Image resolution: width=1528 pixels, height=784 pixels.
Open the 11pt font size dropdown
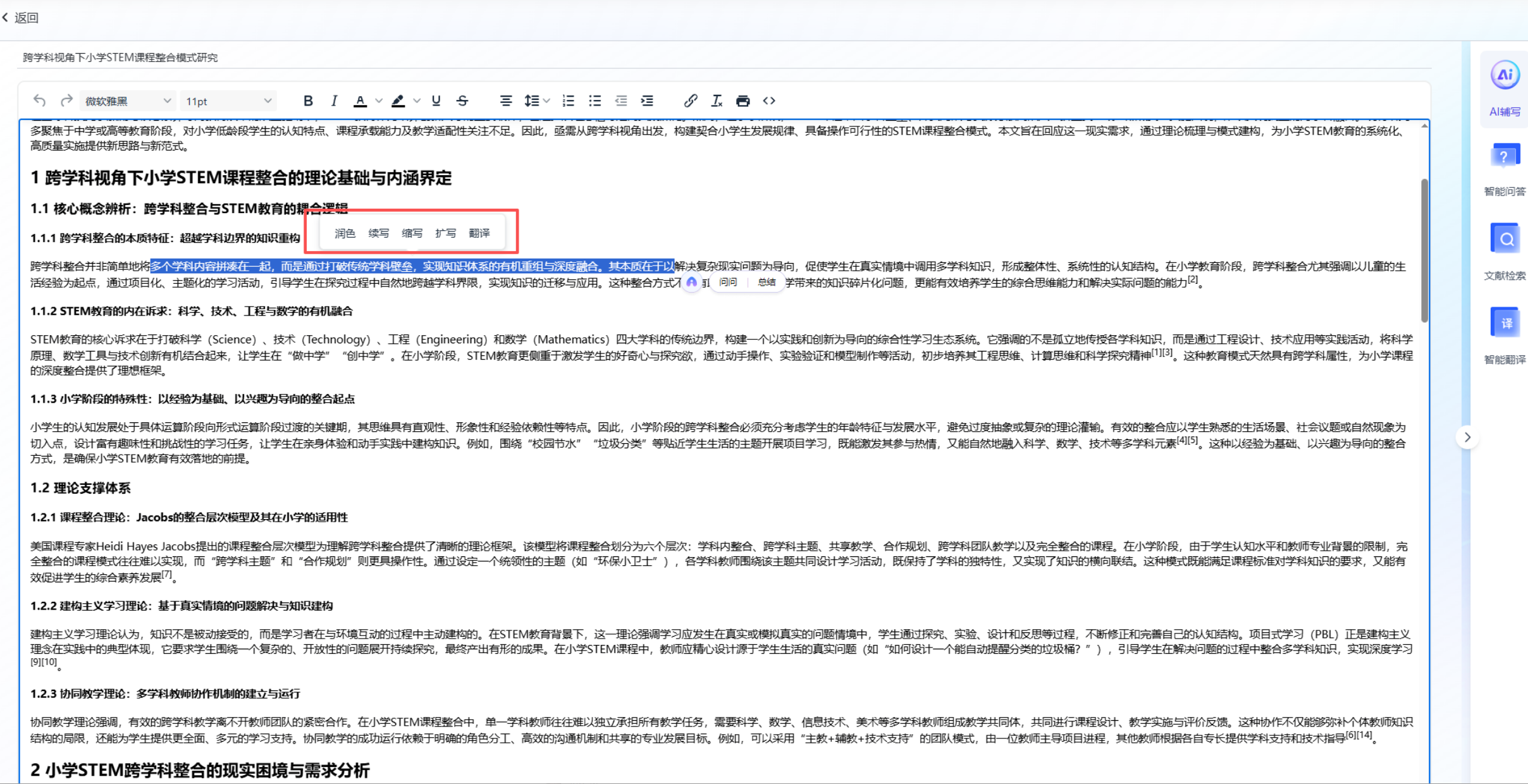[x=228, y=101]
